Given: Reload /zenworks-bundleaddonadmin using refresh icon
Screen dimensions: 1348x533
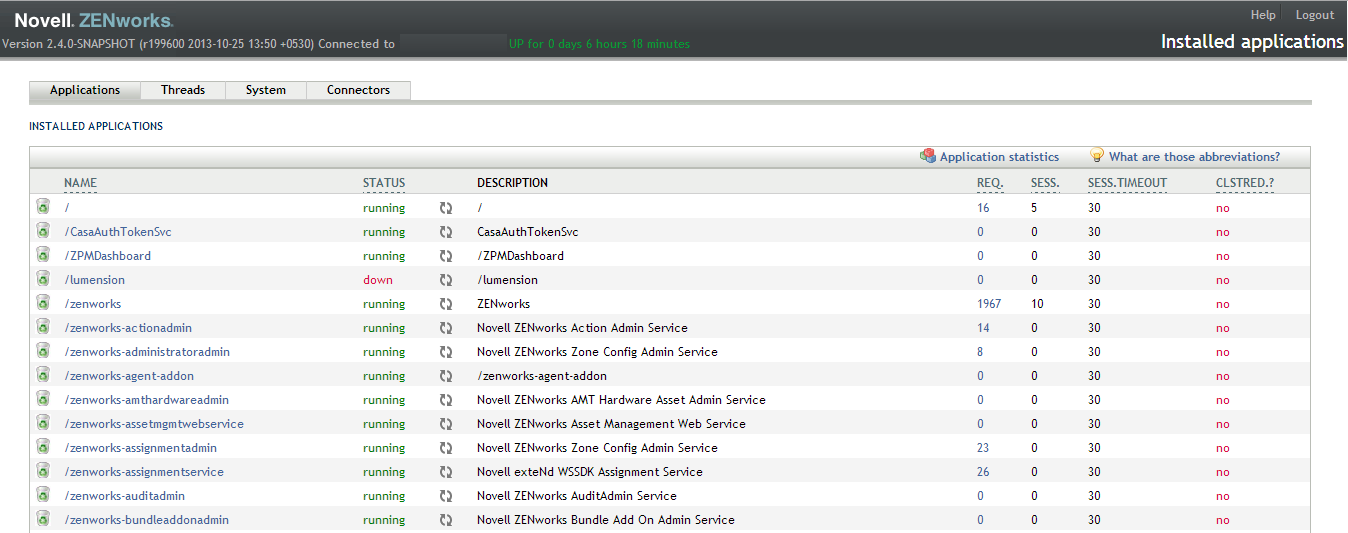Looking at the screenshot, I should [x=446, y=520].
